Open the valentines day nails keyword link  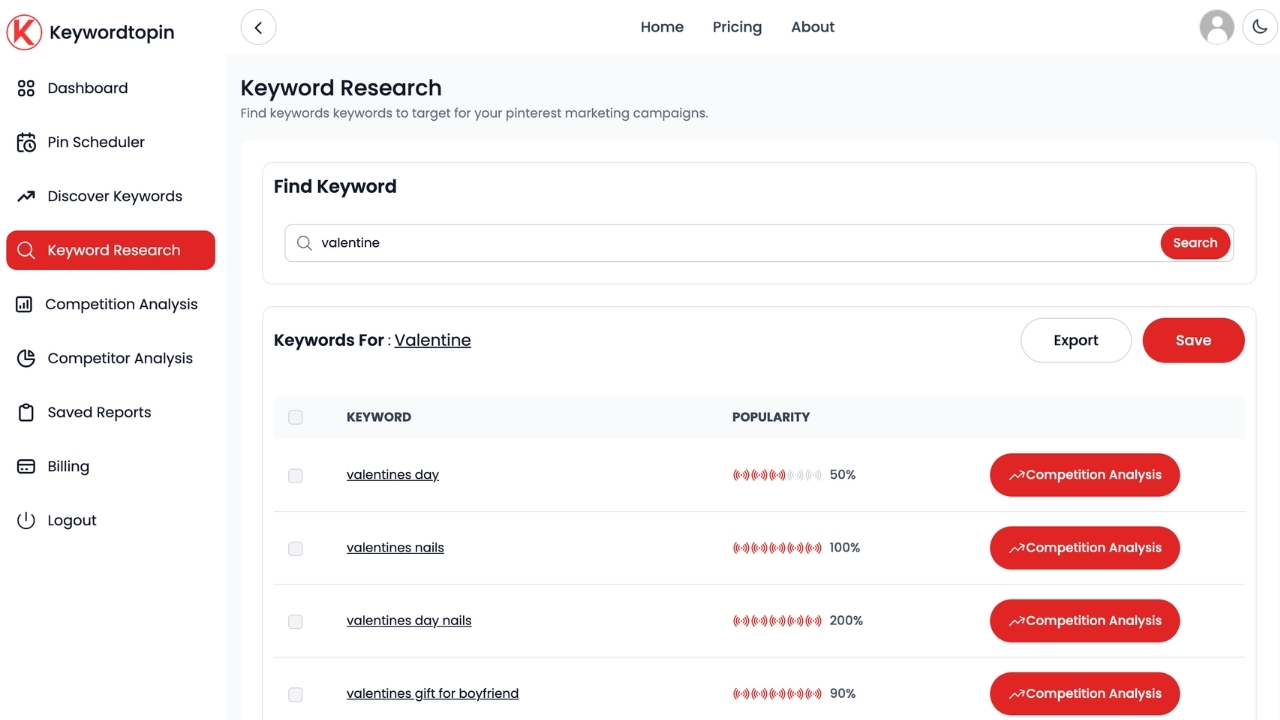(x=409, y=621)
